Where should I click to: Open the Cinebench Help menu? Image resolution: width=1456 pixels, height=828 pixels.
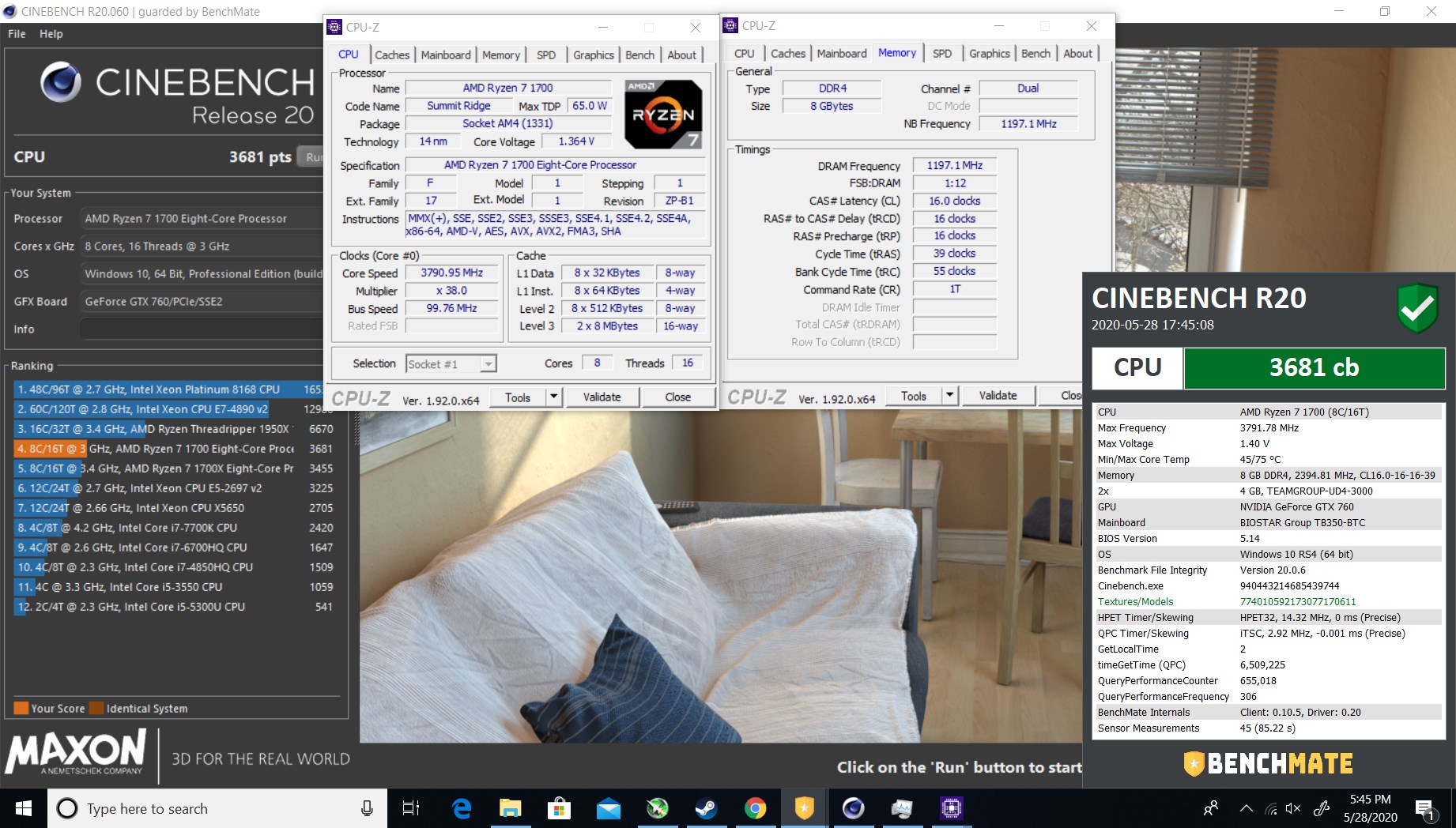pos(51,34)
